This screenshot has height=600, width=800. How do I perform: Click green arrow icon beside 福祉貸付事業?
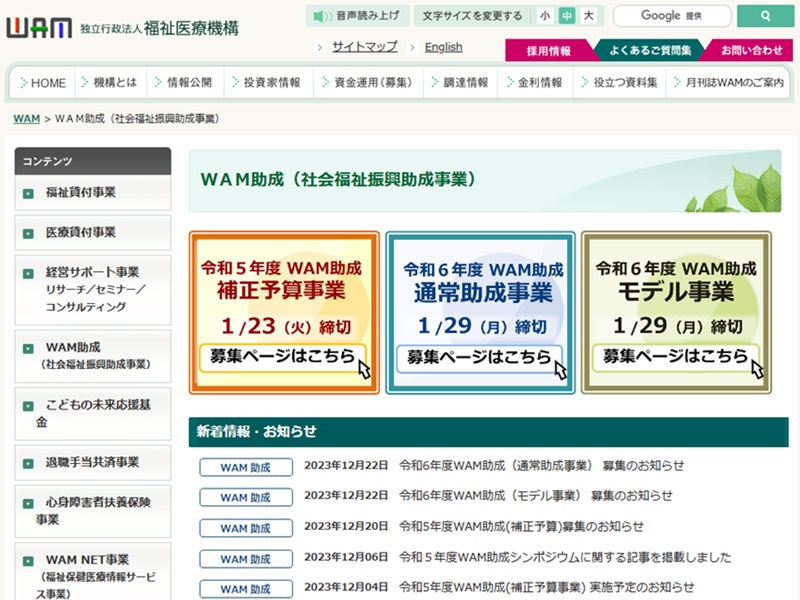29,193
